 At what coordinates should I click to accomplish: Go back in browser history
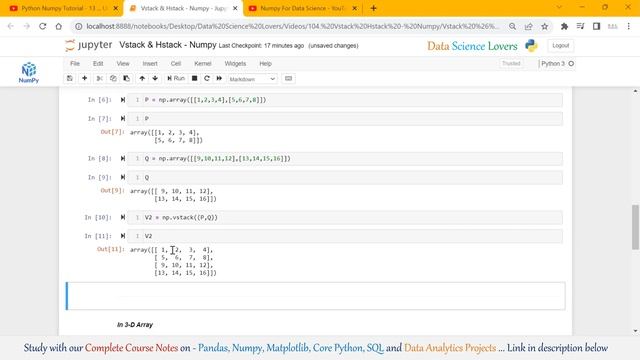tap(11, 27)
